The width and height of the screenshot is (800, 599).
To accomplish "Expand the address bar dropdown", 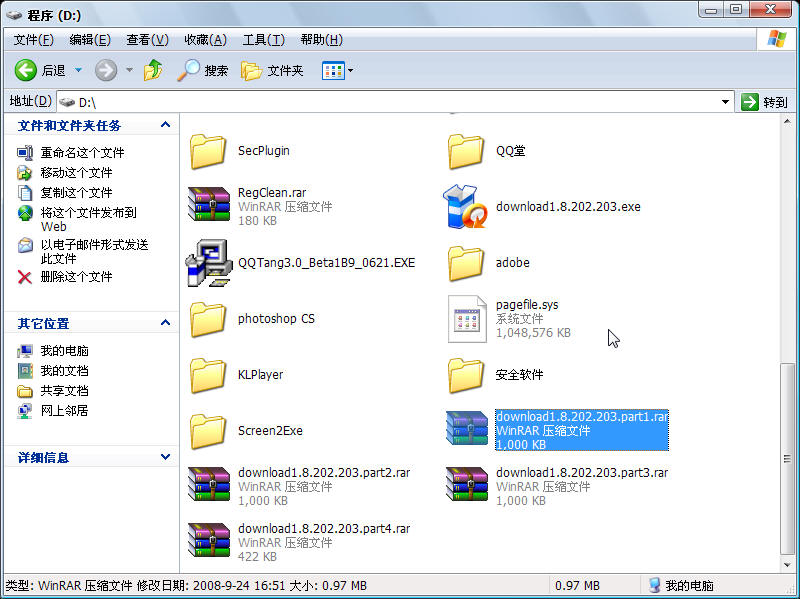I will coord(725,102).
